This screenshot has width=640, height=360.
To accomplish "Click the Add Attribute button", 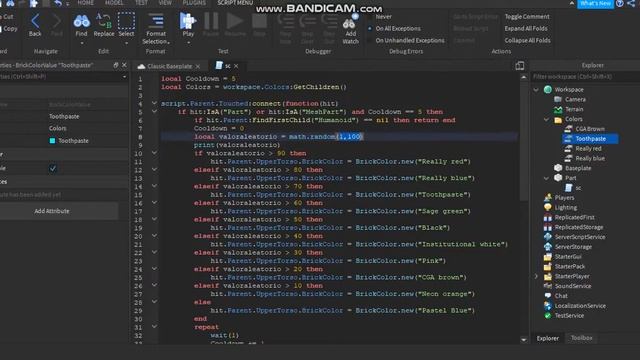I will (52, 211).
